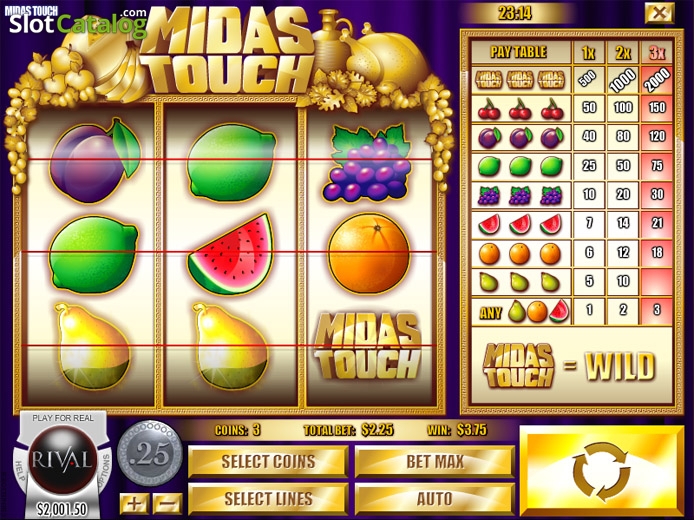Click the SlotCatalog logo link
This screenshot has width=694, height=520.
click(x=78, y=23)
